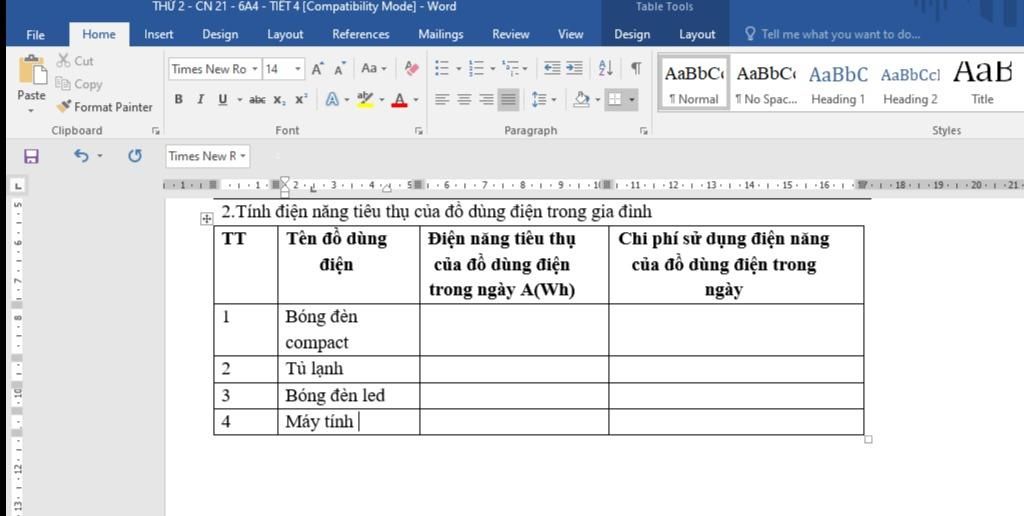
Task: Switch to the Mailings tab
Action: coord(441,35)
